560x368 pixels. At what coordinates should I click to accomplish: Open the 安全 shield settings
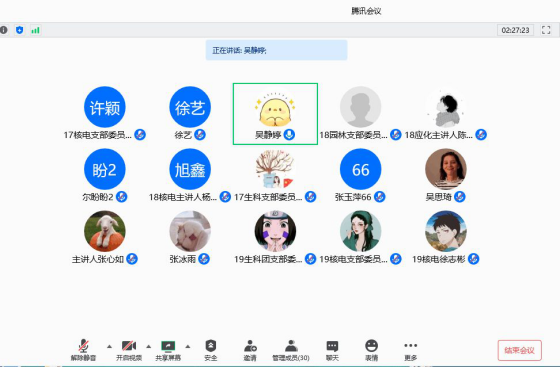[x=211, y=346]
